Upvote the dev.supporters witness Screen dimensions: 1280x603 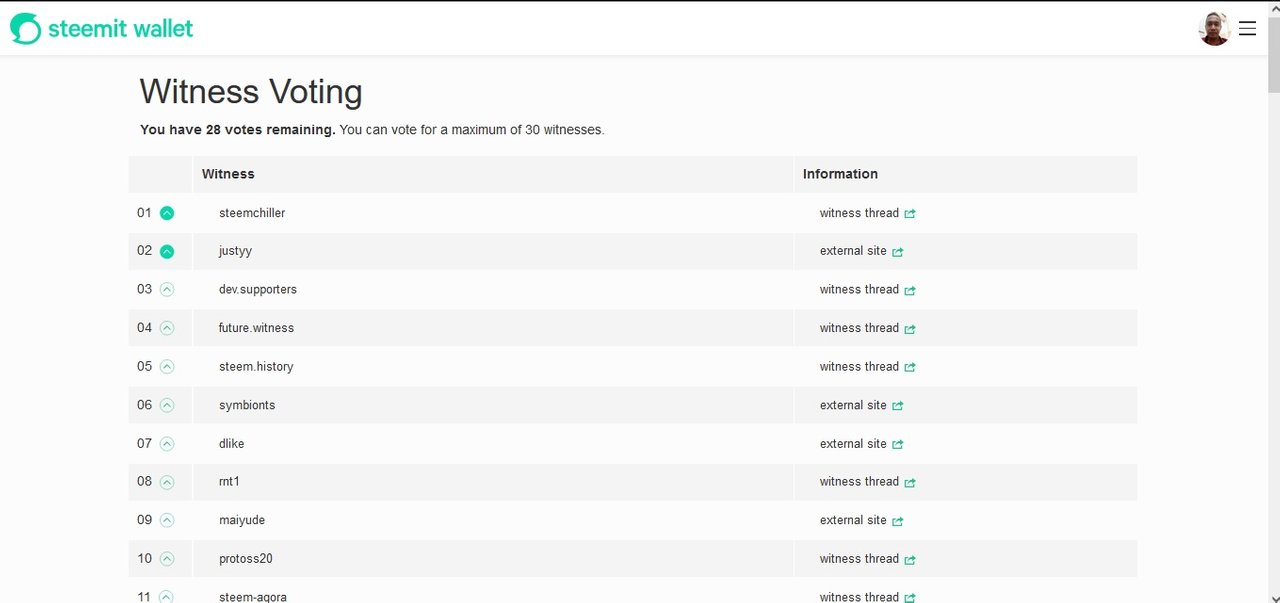167,290
